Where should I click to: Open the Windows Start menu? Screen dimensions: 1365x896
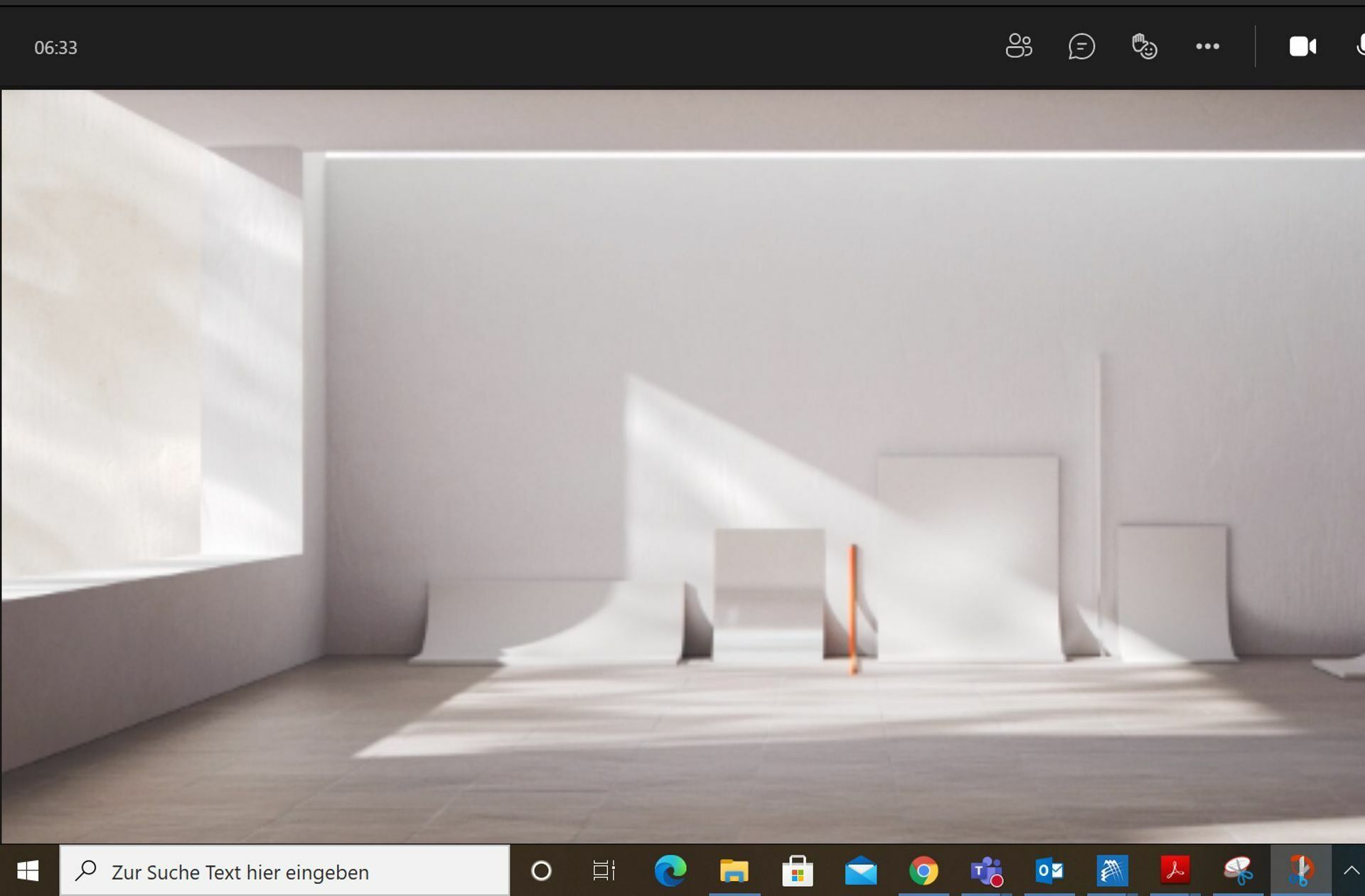tap(28, 870)
